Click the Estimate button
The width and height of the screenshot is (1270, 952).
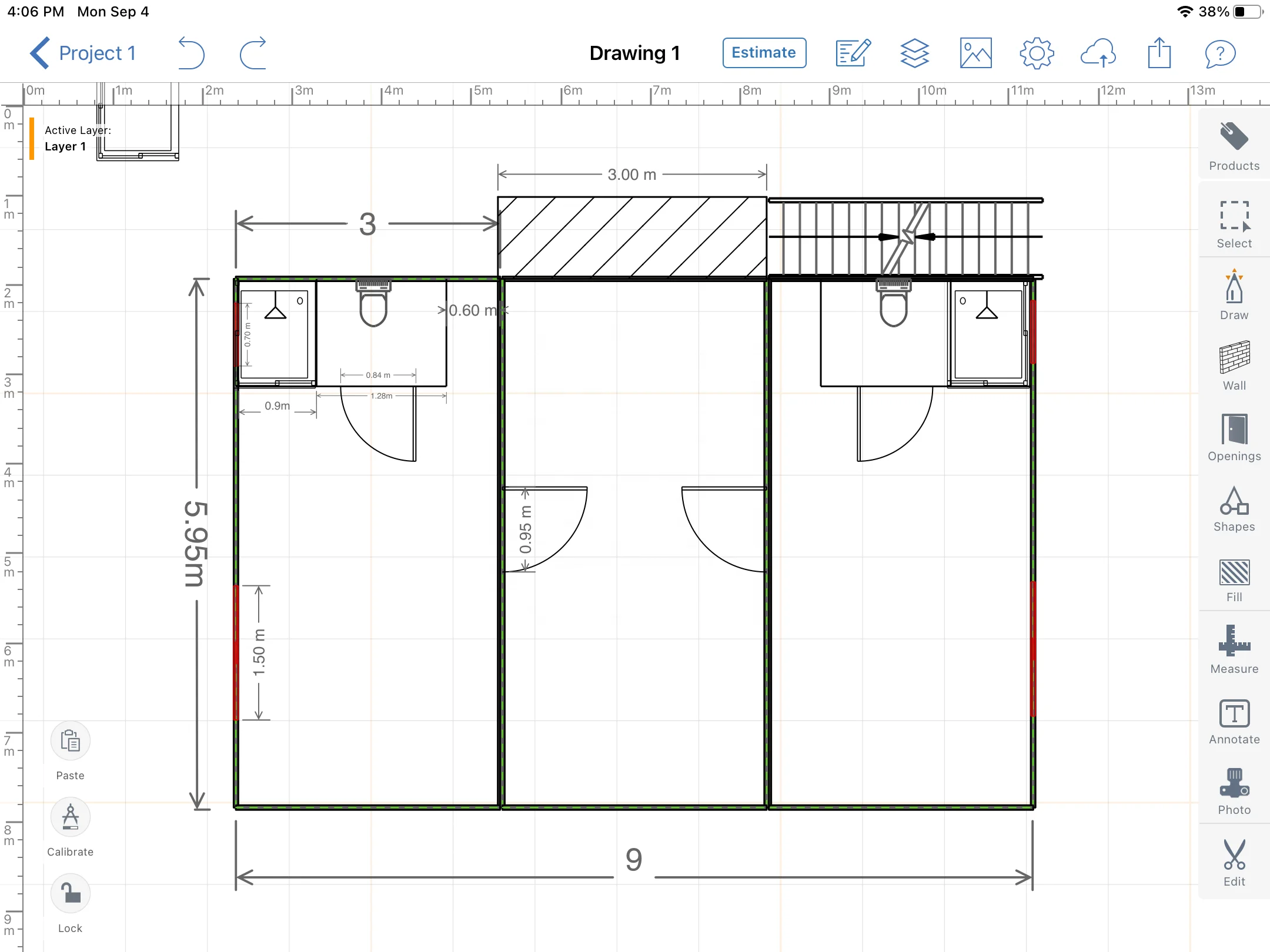(x=764, y=53)
